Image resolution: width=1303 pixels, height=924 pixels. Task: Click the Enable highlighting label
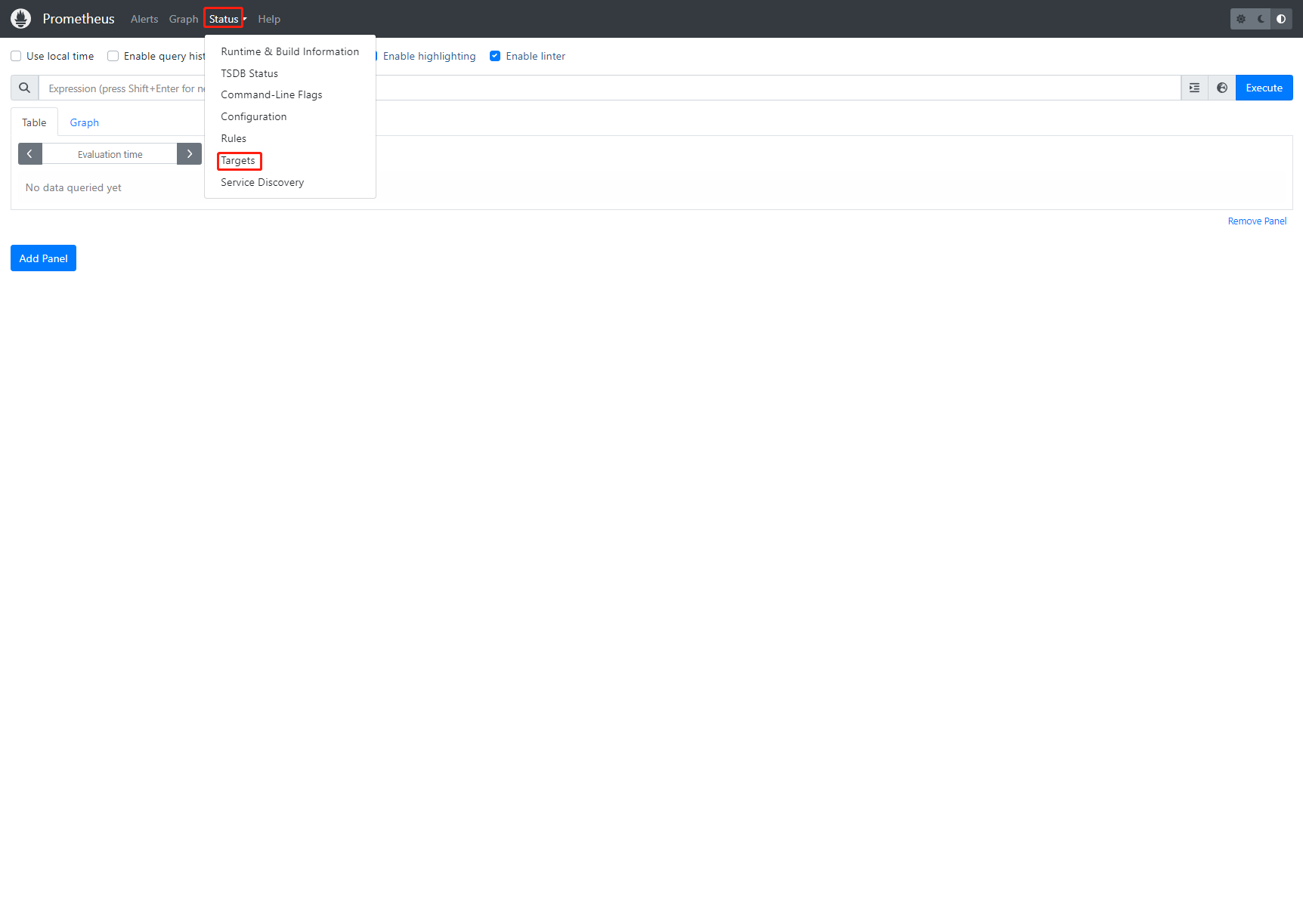(x=429, y=56)
